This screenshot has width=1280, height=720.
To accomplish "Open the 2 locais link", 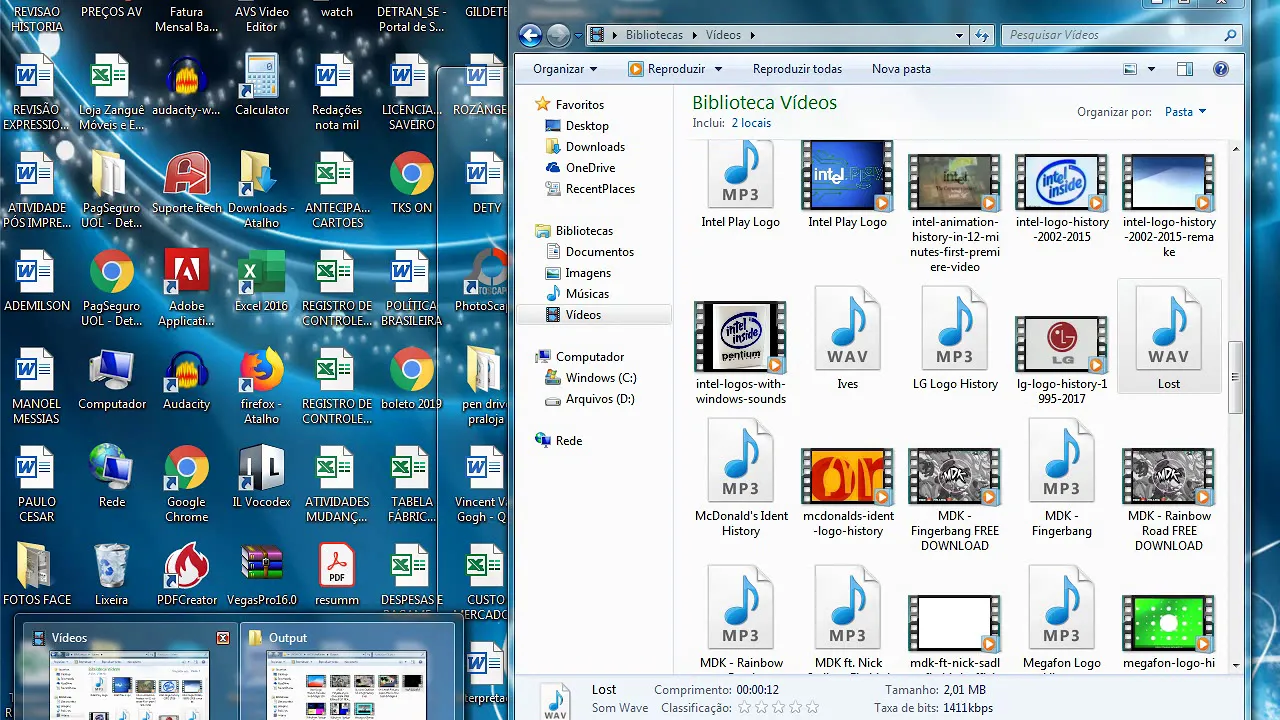I will pyautogui.click(x=751, y=123).
